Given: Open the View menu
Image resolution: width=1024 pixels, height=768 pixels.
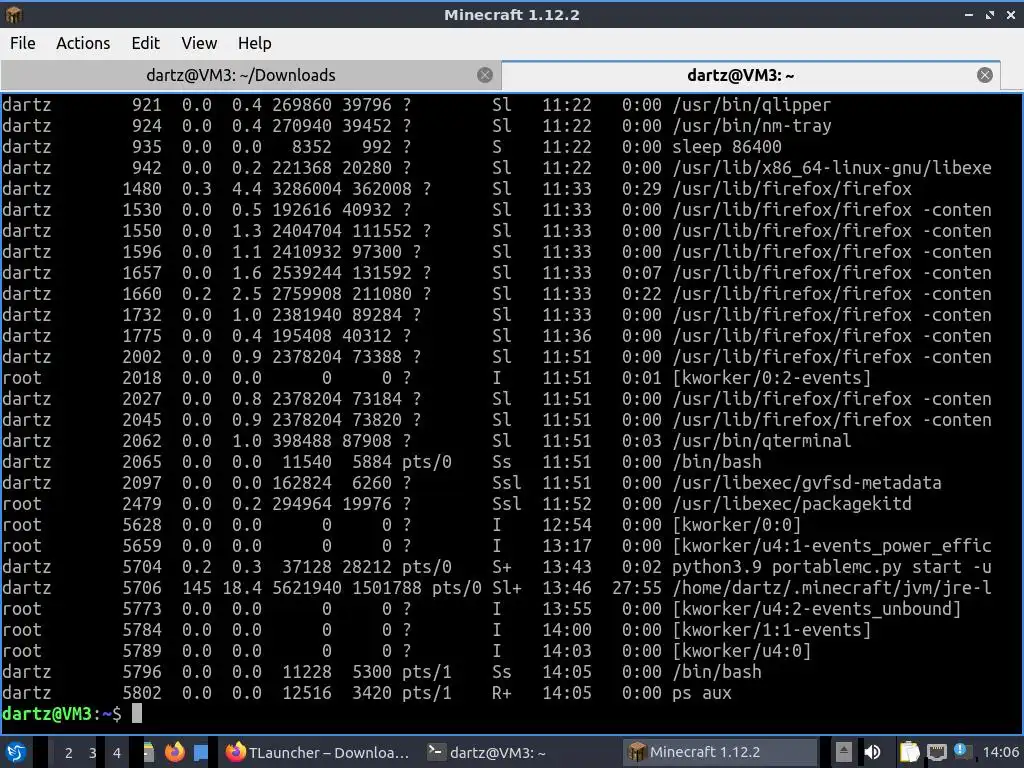Looking at the screenshot, I should 199,43.
